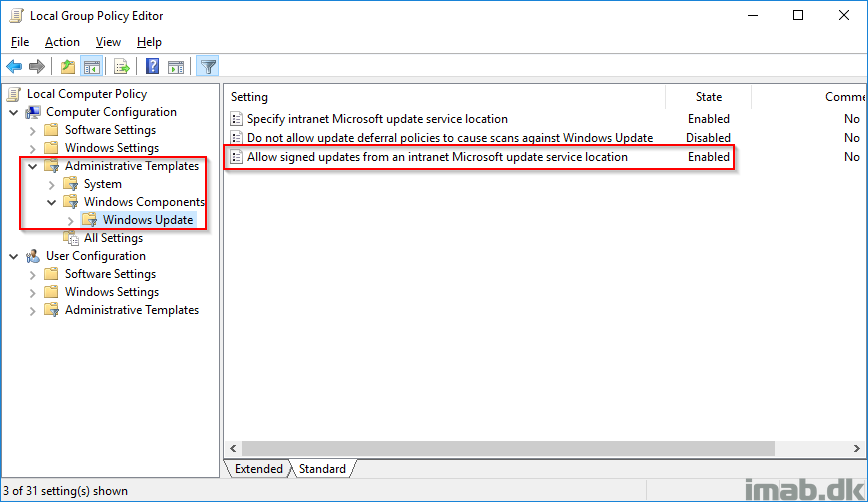Open the Action menu
Screen dimensions: 868x502
(62, 42)
